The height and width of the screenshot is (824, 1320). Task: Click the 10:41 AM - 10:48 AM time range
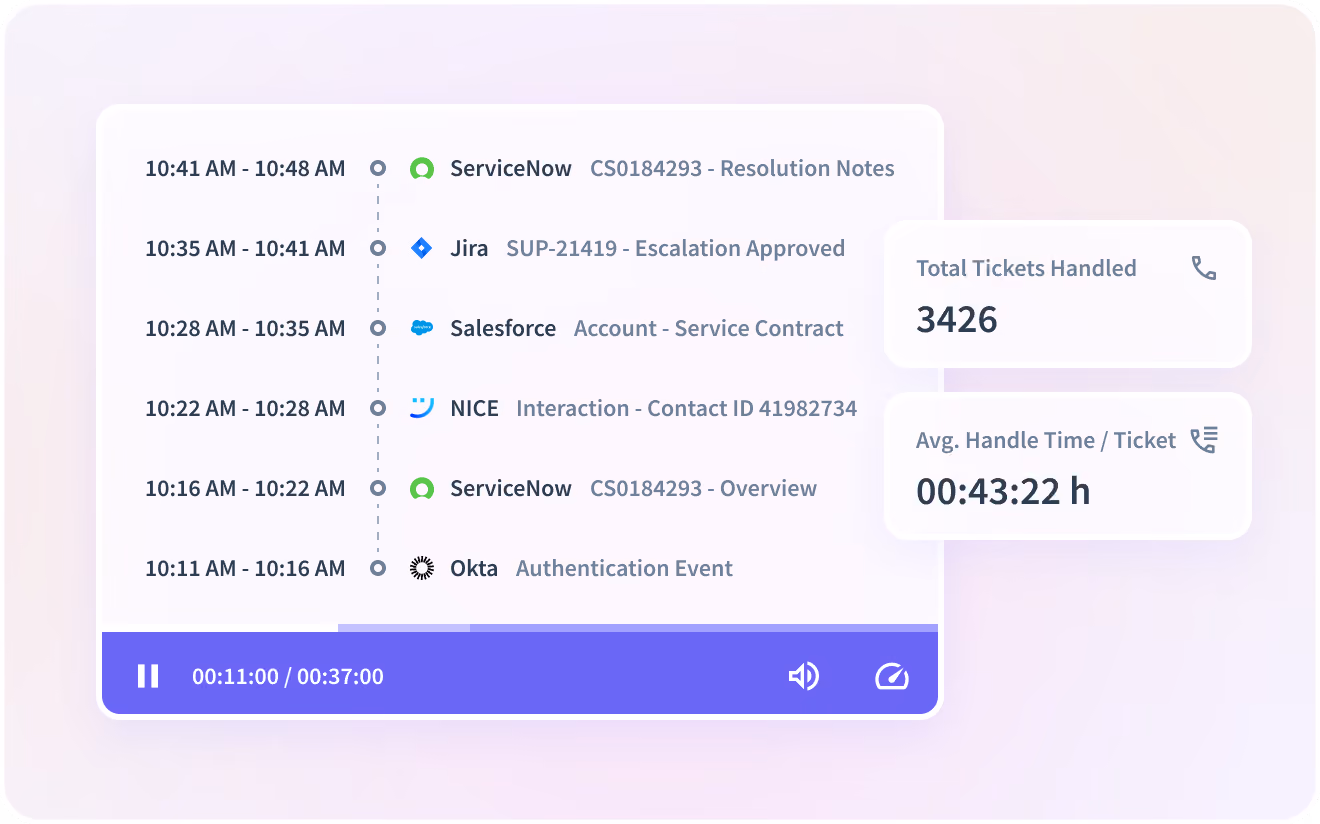point(245,168)
